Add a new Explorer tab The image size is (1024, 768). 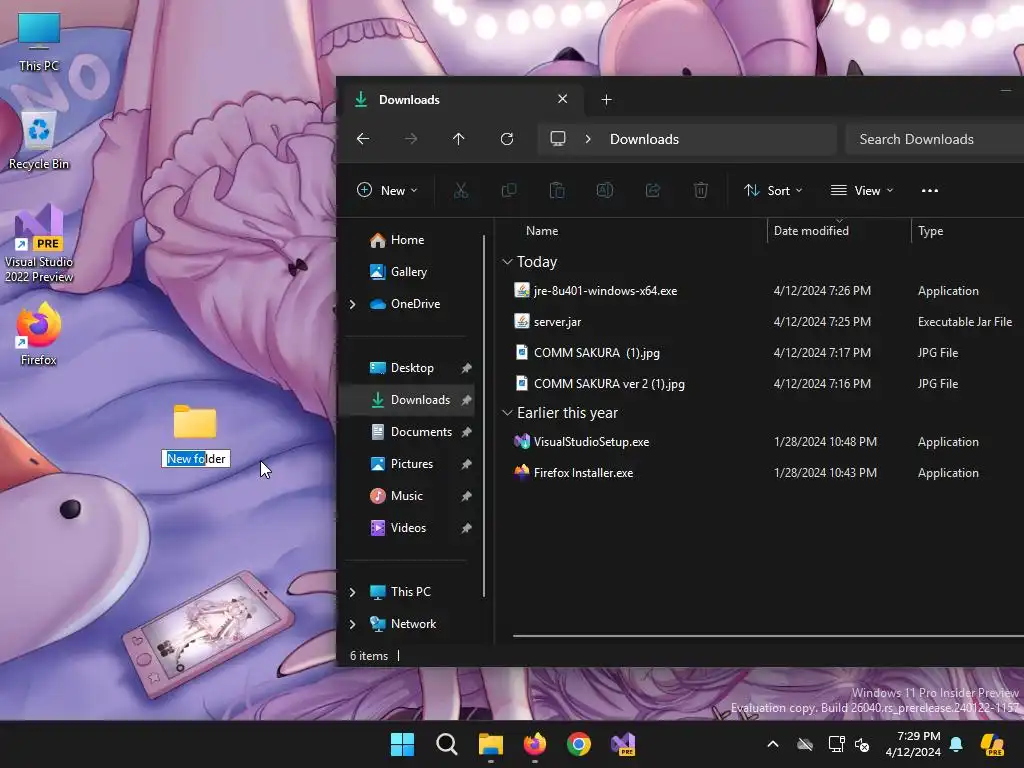tap(606, 100)
